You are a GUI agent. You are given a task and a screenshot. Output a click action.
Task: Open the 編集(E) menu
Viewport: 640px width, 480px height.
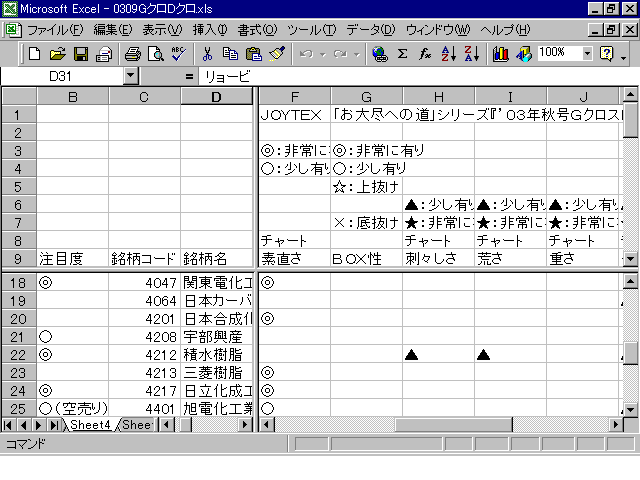(113, 30)
